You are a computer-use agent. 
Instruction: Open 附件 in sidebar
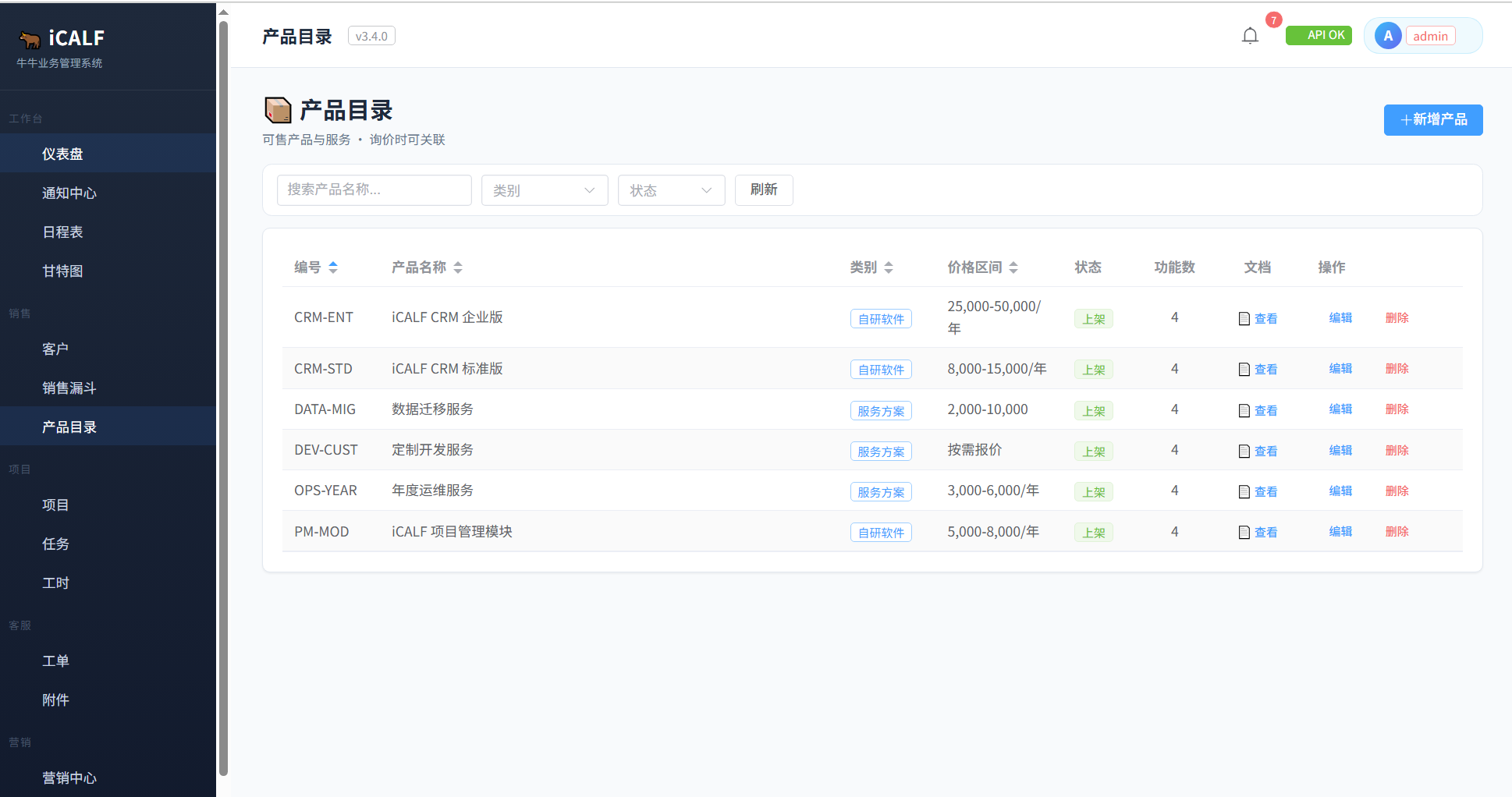pyautogui.click(x=108, y=700)
